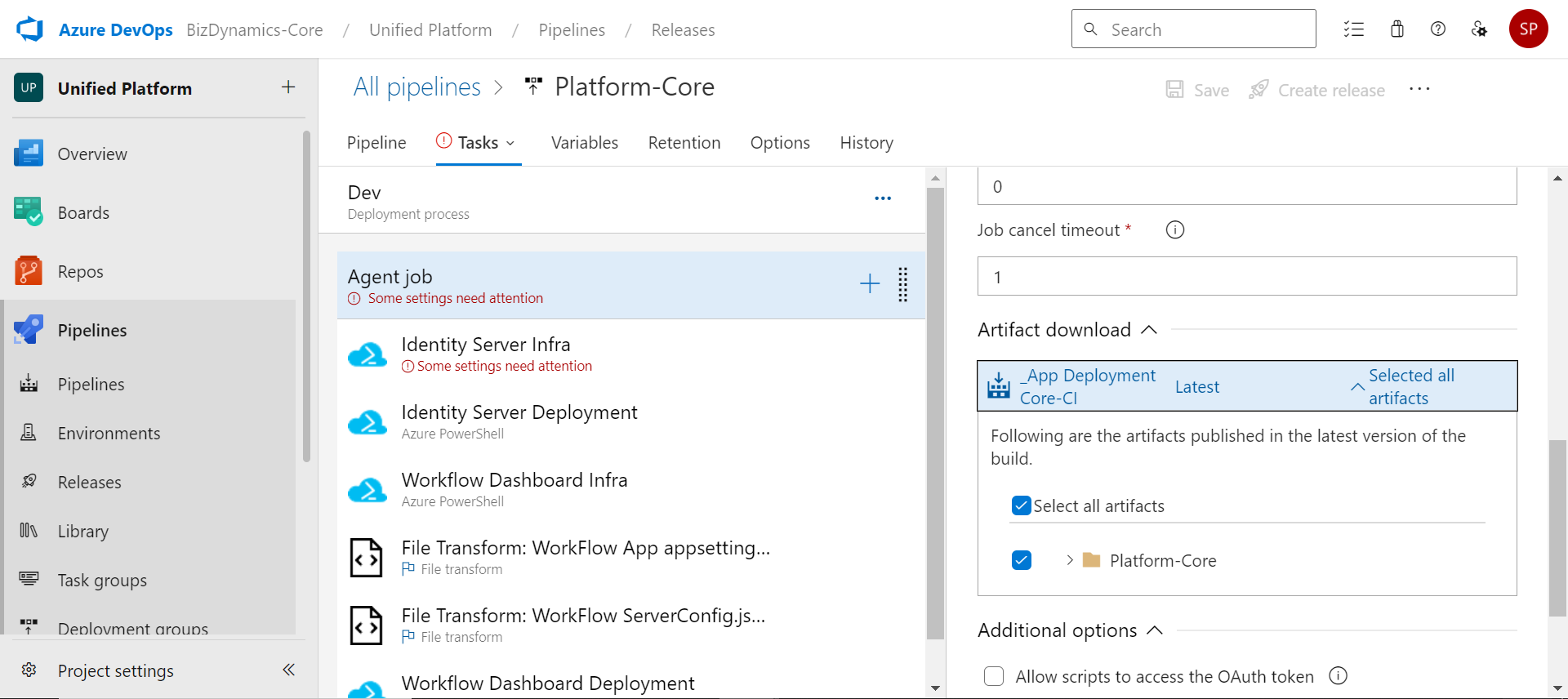Click the Job cancel timeout input field

(1247, 276)
